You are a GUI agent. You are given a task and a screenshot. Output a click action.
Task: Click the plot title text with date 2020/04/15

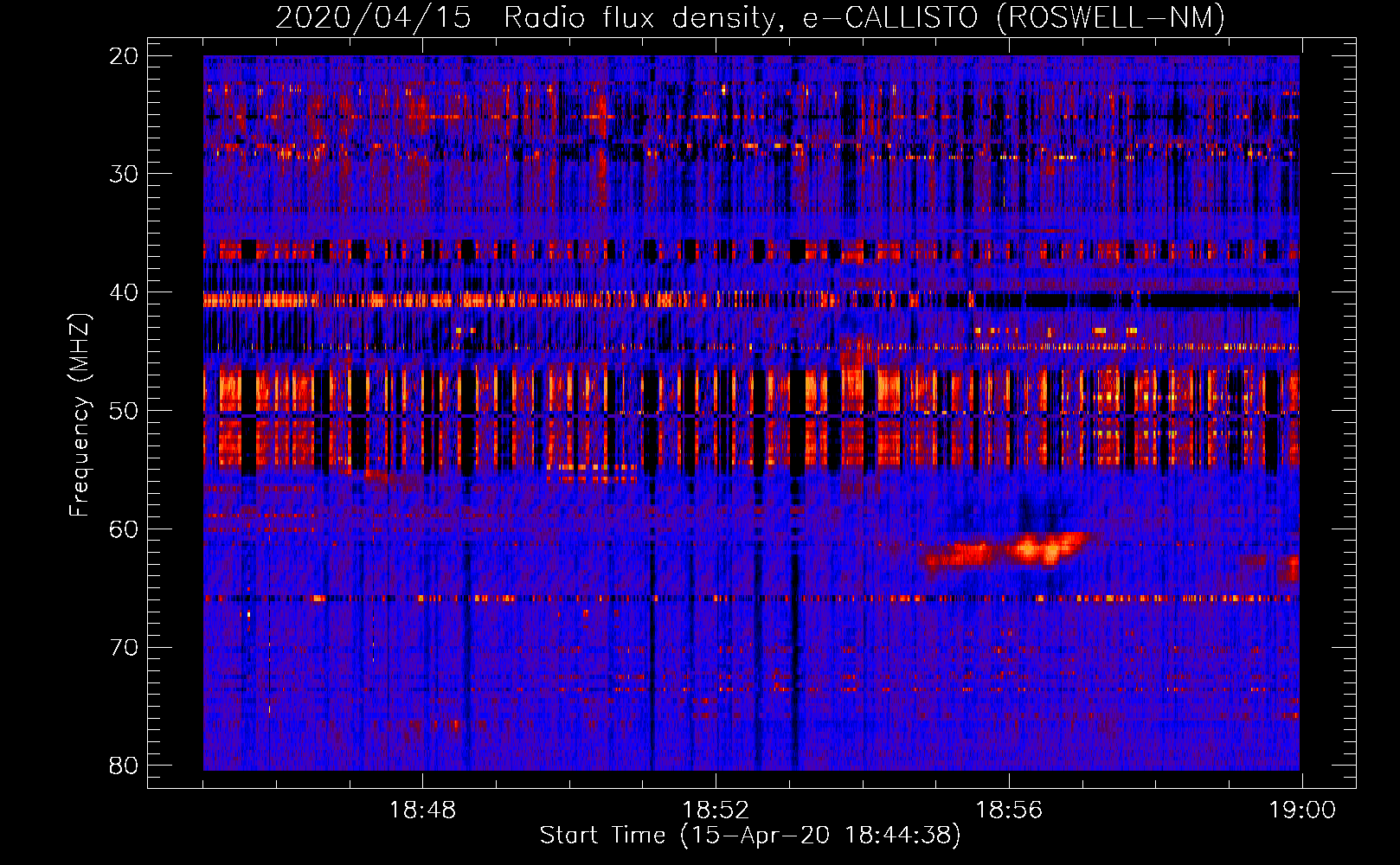pos(750,17)
